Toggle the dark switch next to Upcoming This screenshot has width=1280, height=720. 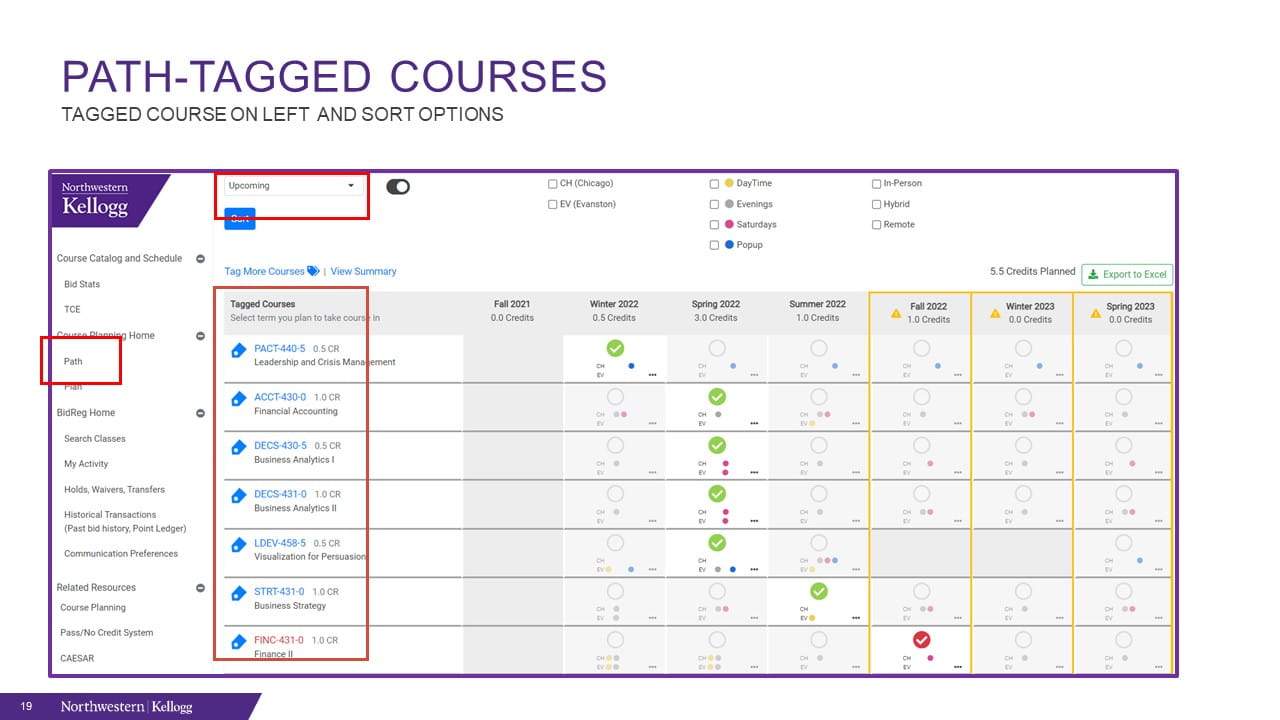[x=398, y=186]
